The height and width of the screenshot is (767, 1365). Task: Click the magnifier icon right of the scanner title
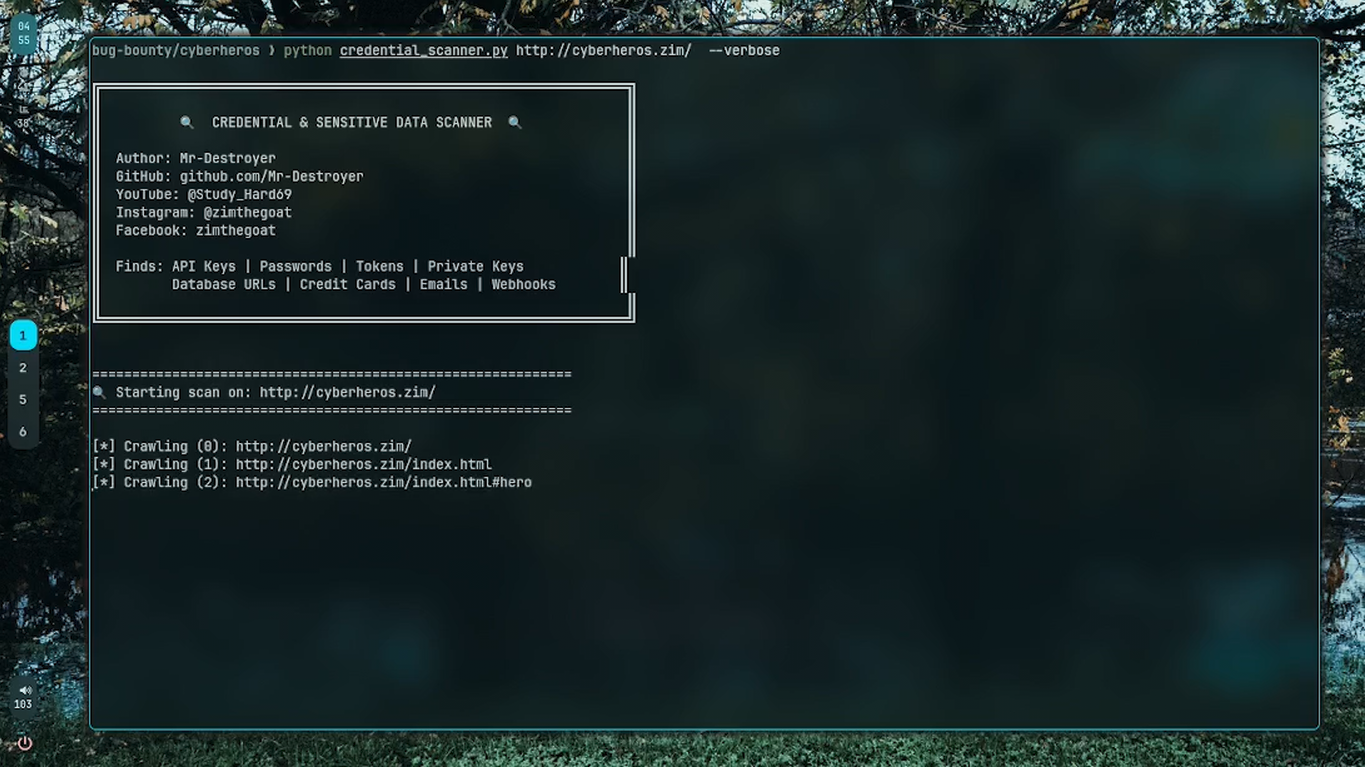point(515,122)
